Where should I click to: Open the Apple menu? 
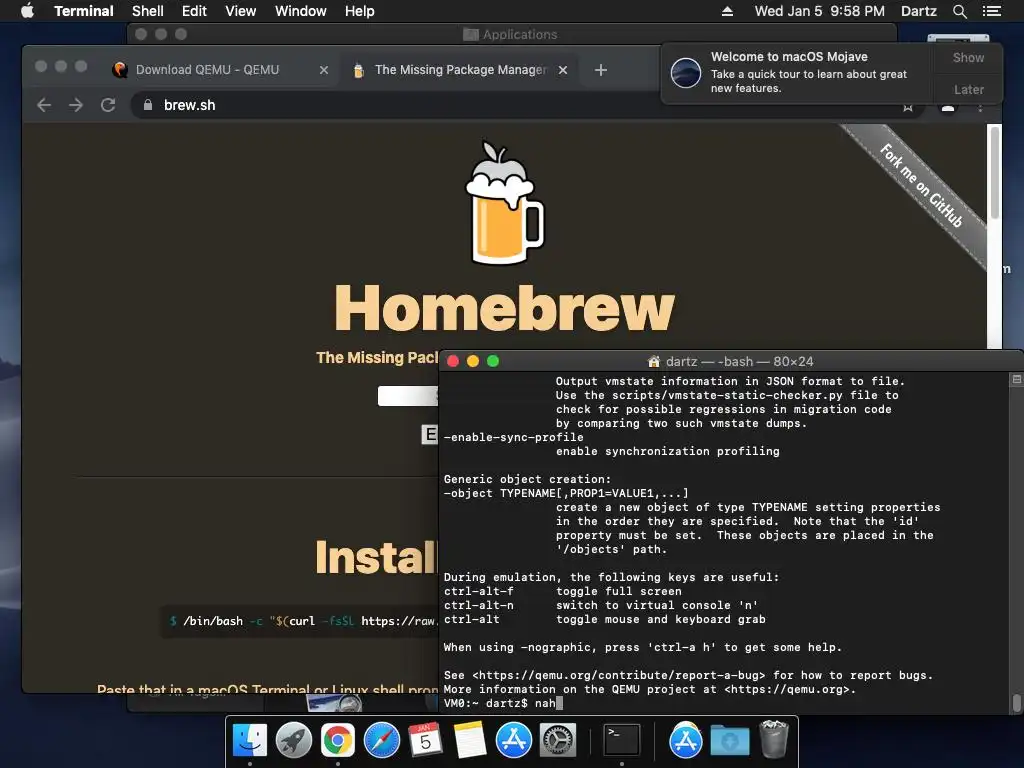coord(27,11)
